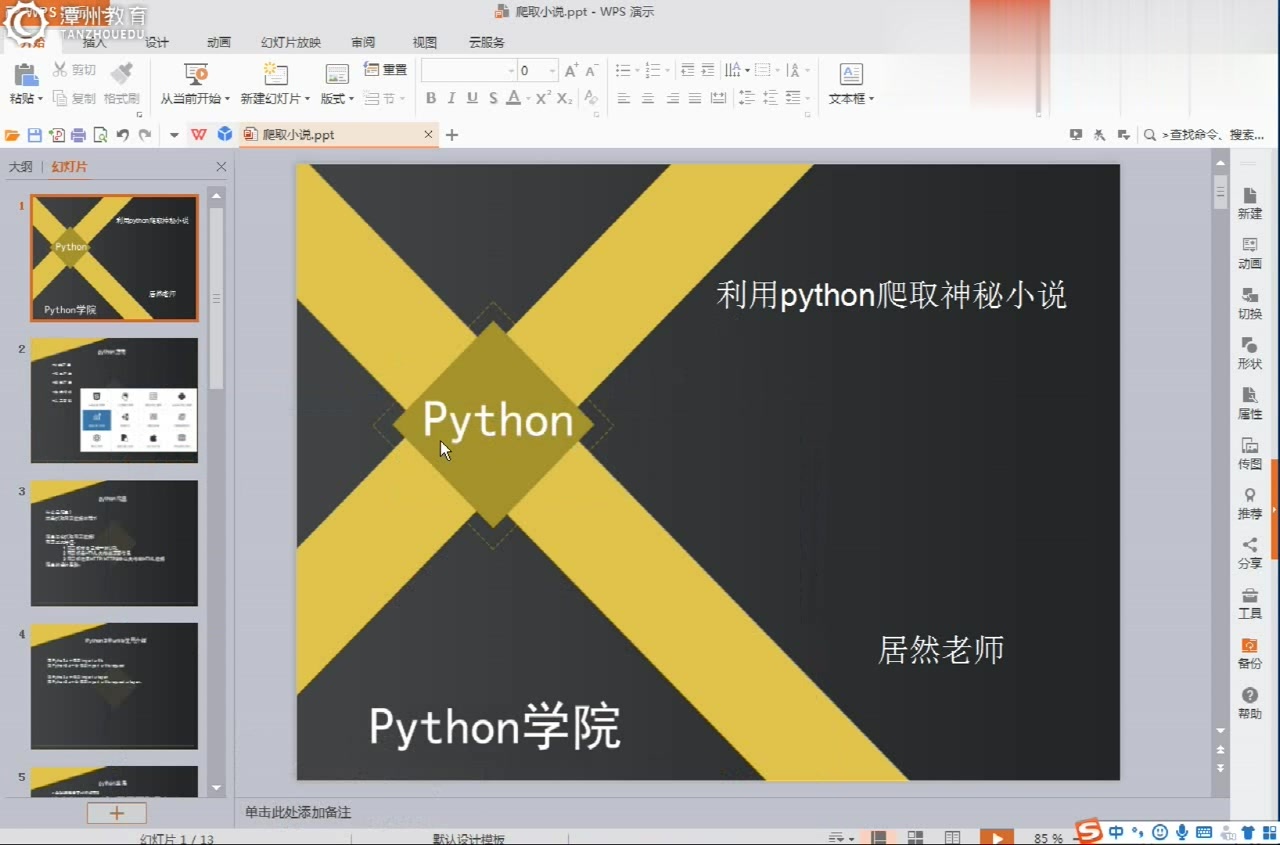Toggle center text alignment
The width and height of the screenshot is (1280, 845).
pos(648,98)
